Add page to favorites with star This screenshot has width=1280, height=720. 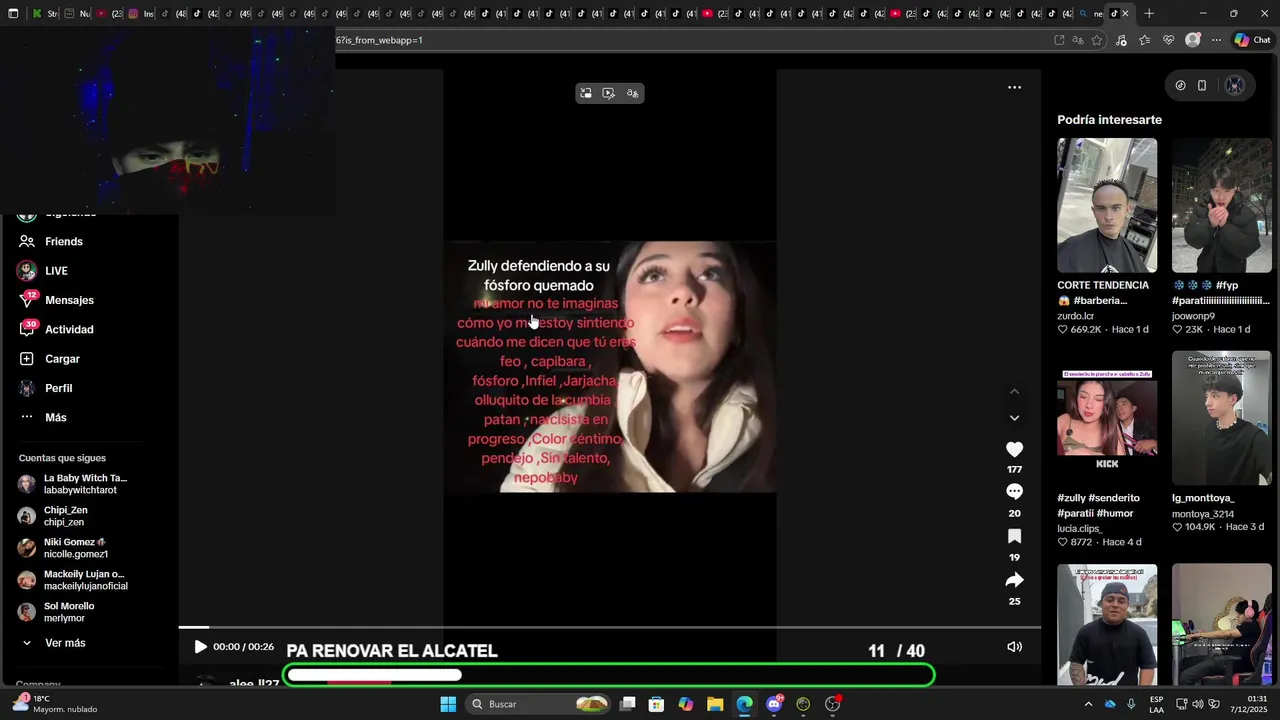(1097, 40)
